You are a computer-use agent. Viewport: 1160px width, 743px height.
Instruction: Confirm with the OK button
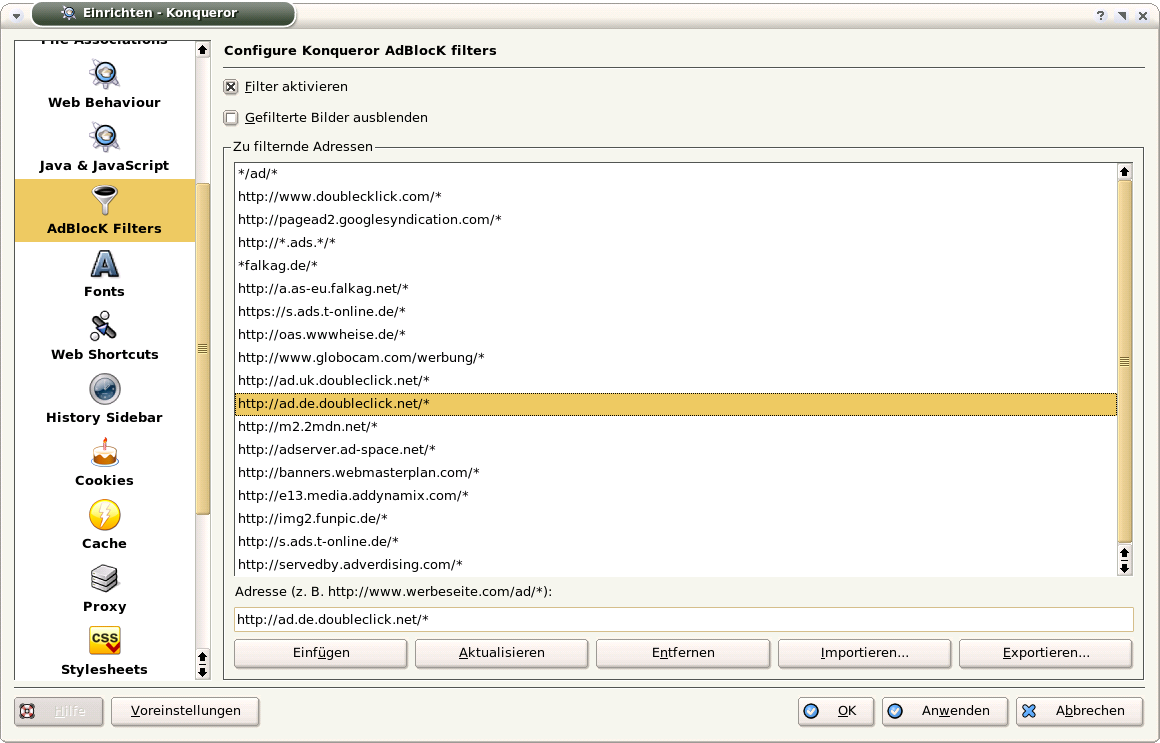pyautogui.click(x=835, y=711)
